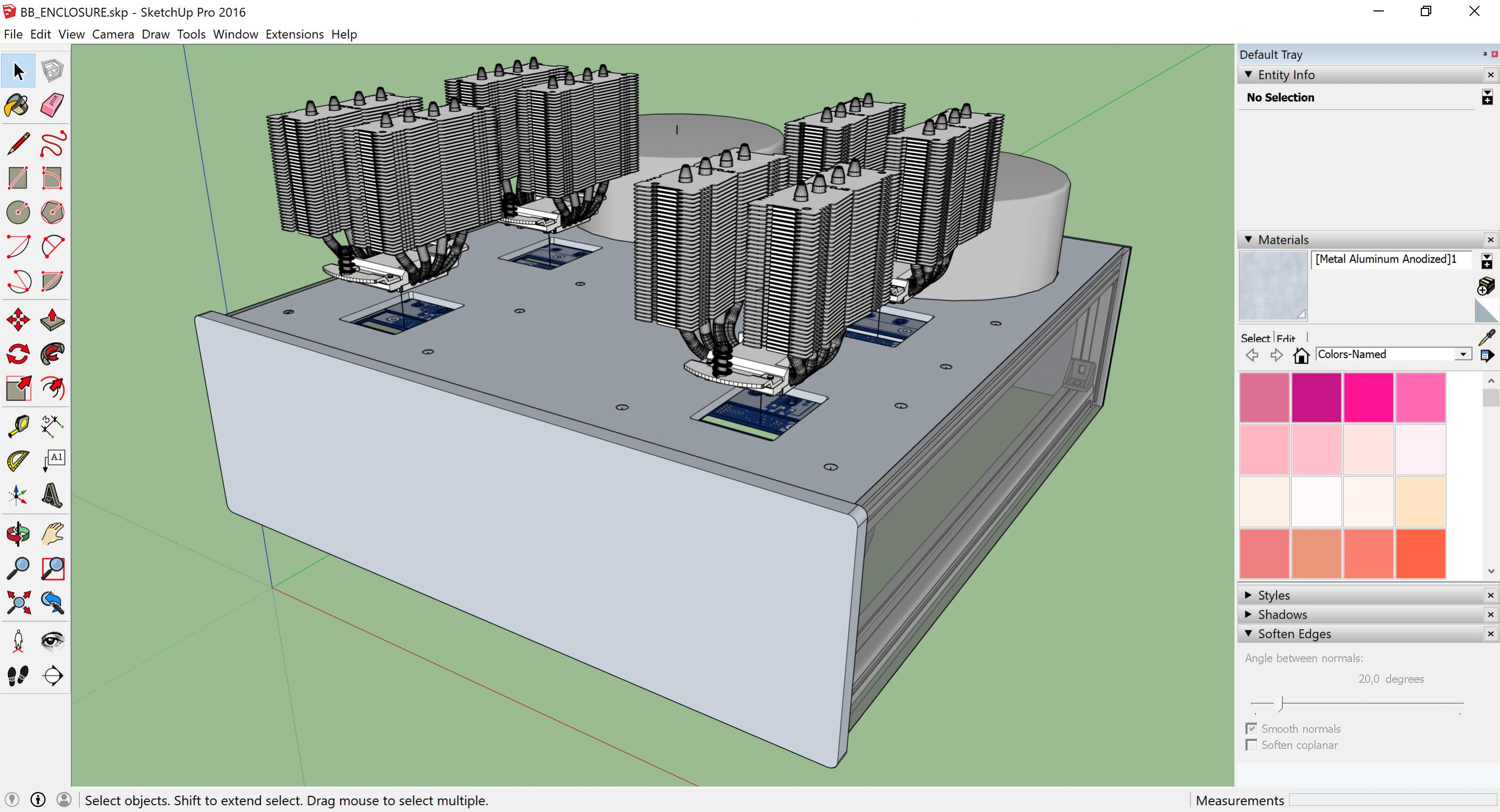This screenshot has width=1500, height=812.
Task: Activate the Text label tool
Action: click(x=53, y=461)
